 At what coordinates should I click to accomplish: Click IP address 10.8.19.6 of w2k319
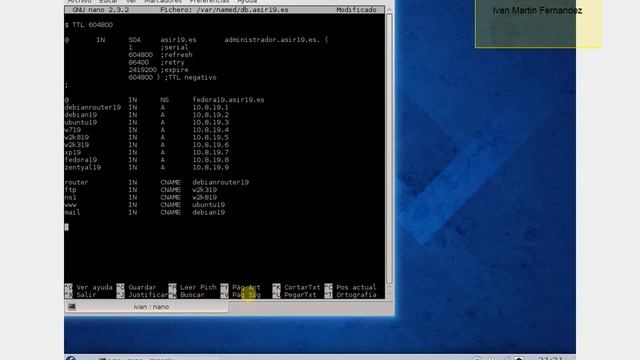point(210,145)
